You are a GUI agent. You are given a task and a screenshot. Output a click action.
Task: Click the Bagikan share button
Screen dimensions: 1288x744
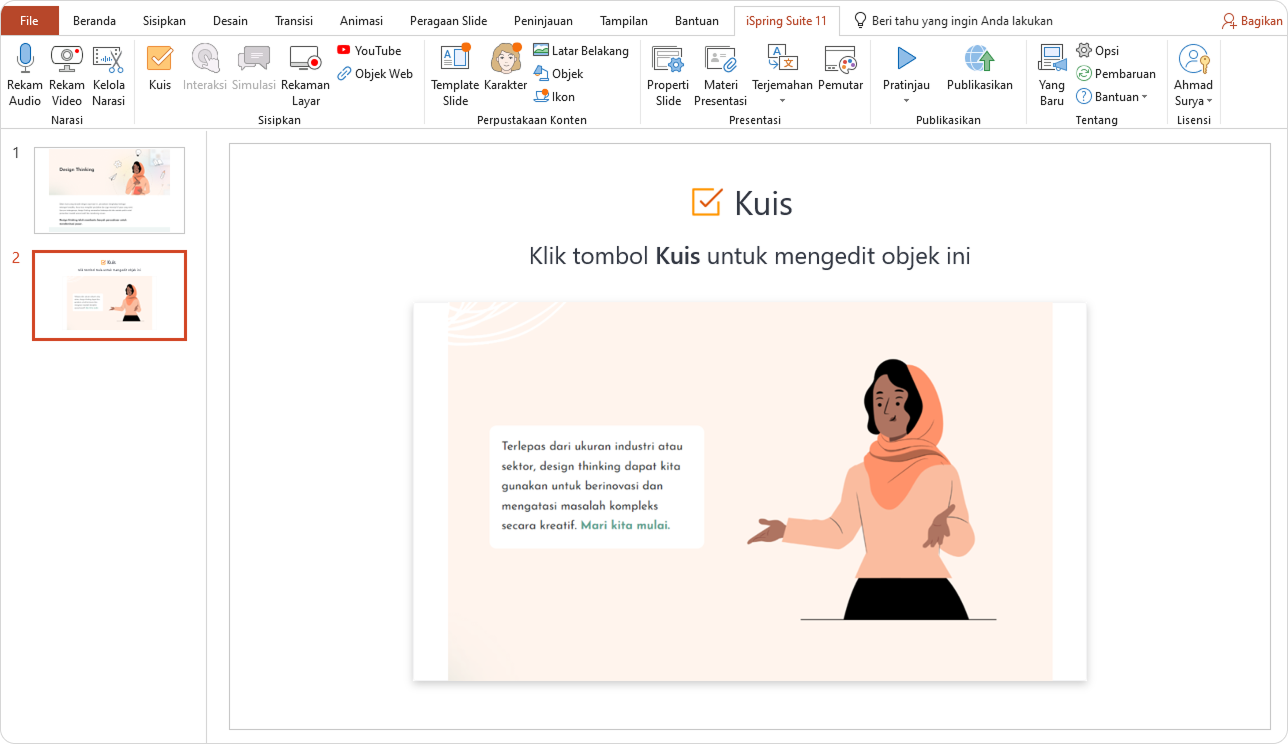1252,21
